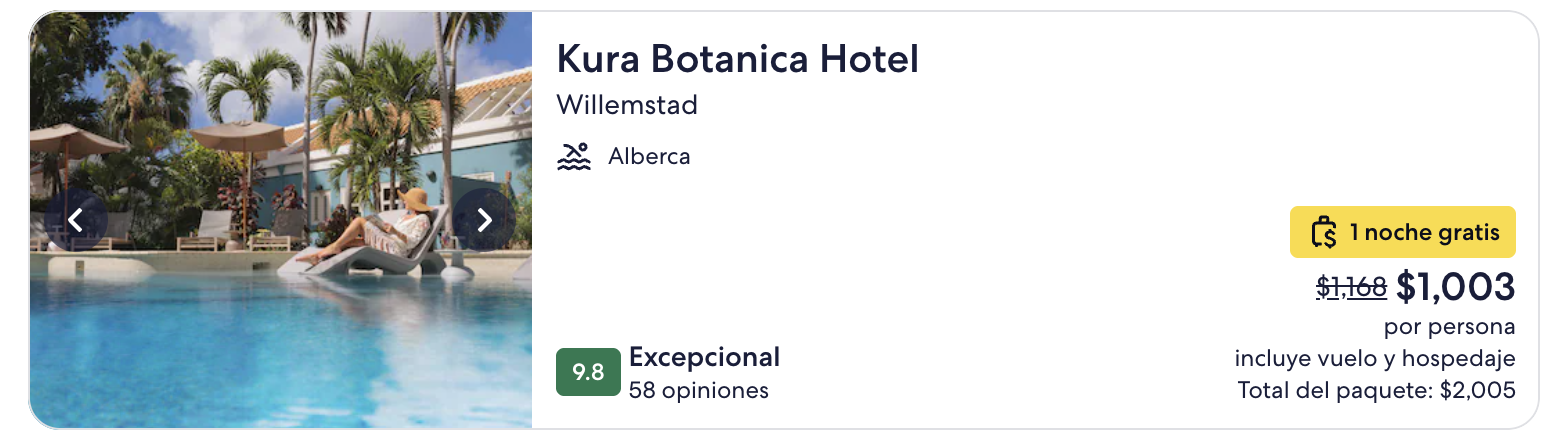Show the previous hotel photo
Image resolution: width=1562 pixels, height=444 pixels.
[x=76, y=220]
